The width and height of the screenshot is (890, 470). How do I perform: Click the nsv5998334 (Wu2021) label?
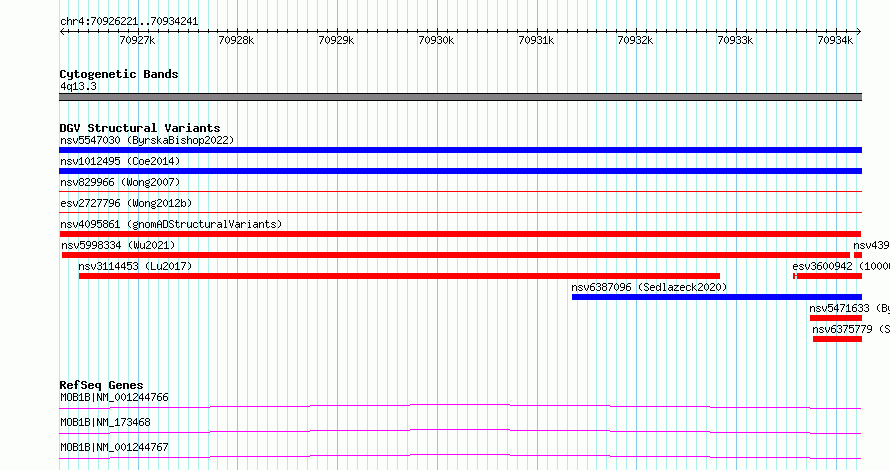(118, 245)
